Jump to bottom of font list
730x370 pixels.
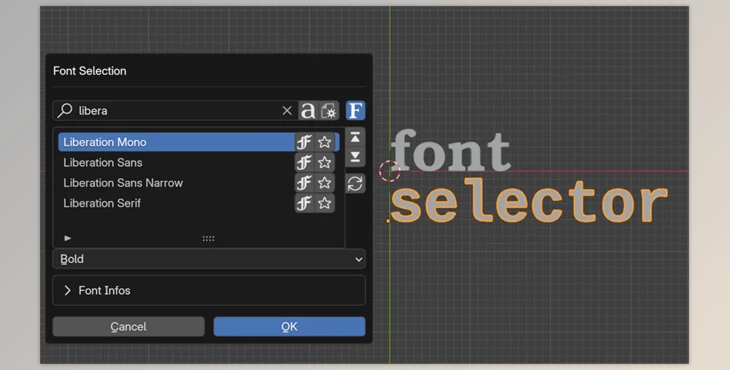pyautogui.click(x=355, y=156)
